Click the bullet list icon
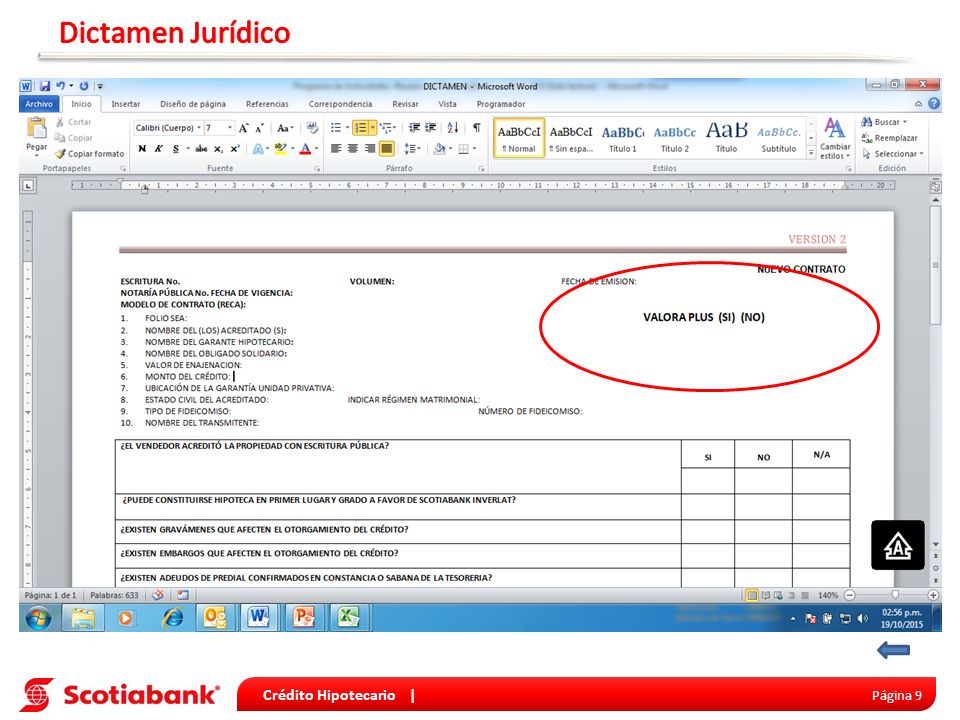960x720 pixels. [x=336, y=127]
